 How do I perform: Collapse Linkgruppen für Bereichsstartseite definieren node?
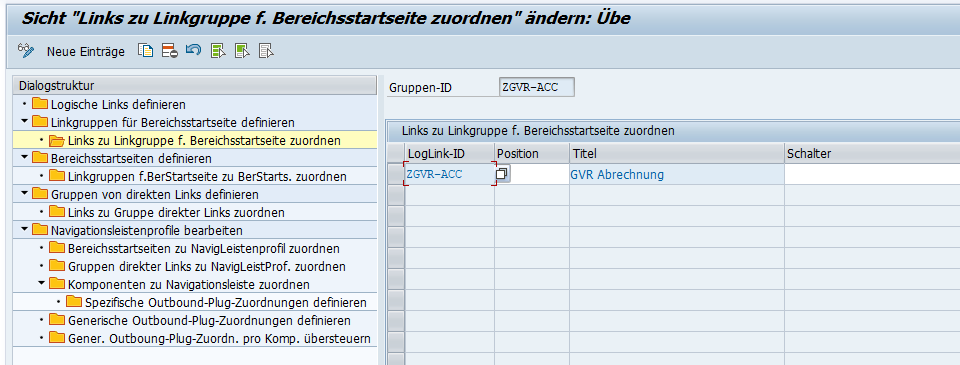tap(24, 122)
